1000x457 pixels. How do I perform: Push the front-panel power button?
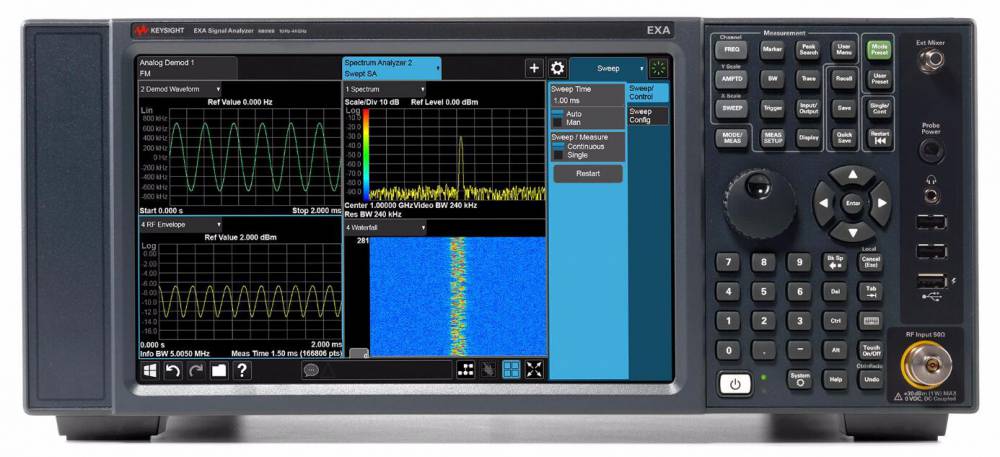[x=735, y=384]
